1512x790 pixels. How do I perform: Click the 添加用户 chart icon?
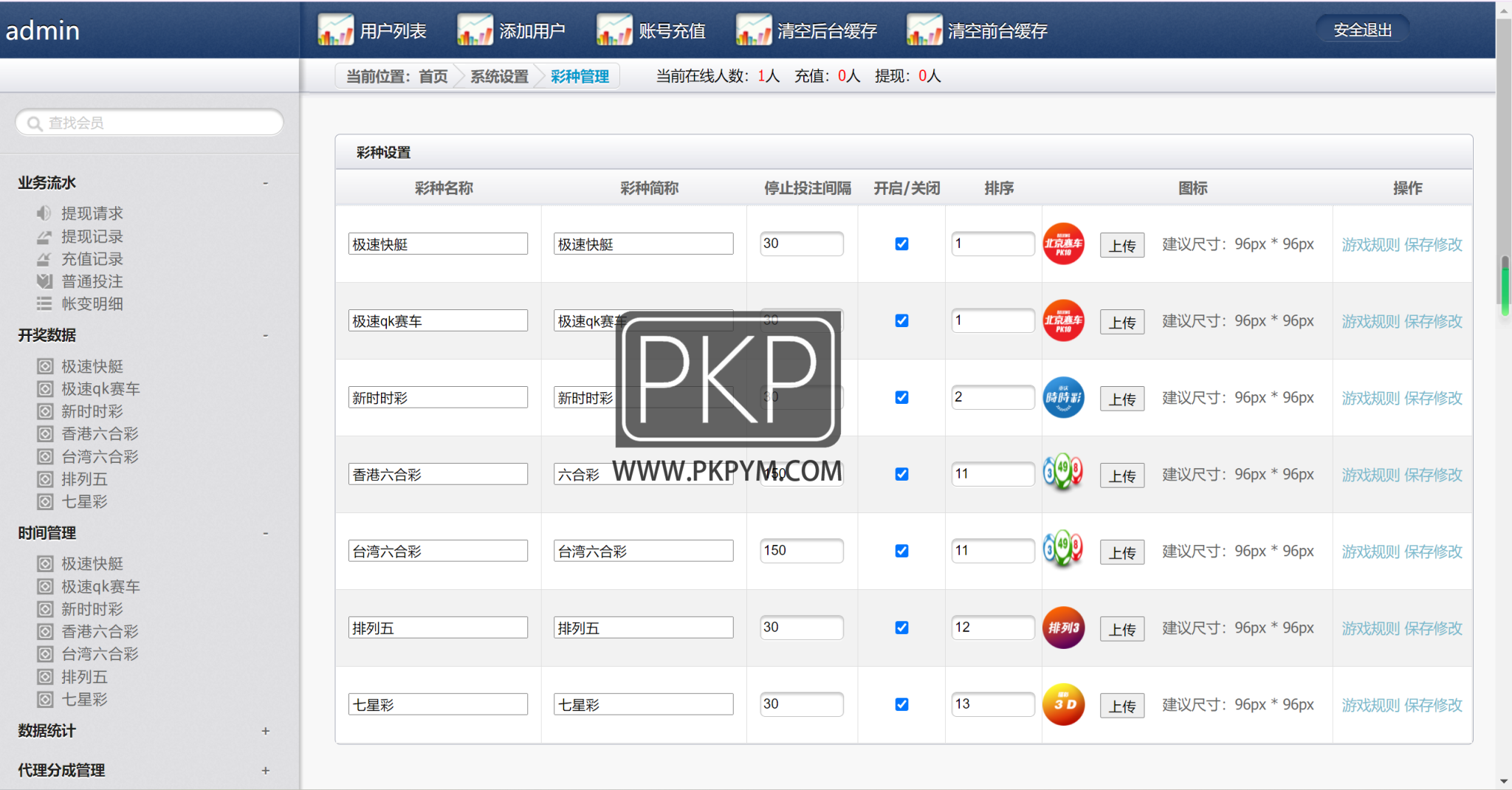pyautogui.click(x=475, y=30)
